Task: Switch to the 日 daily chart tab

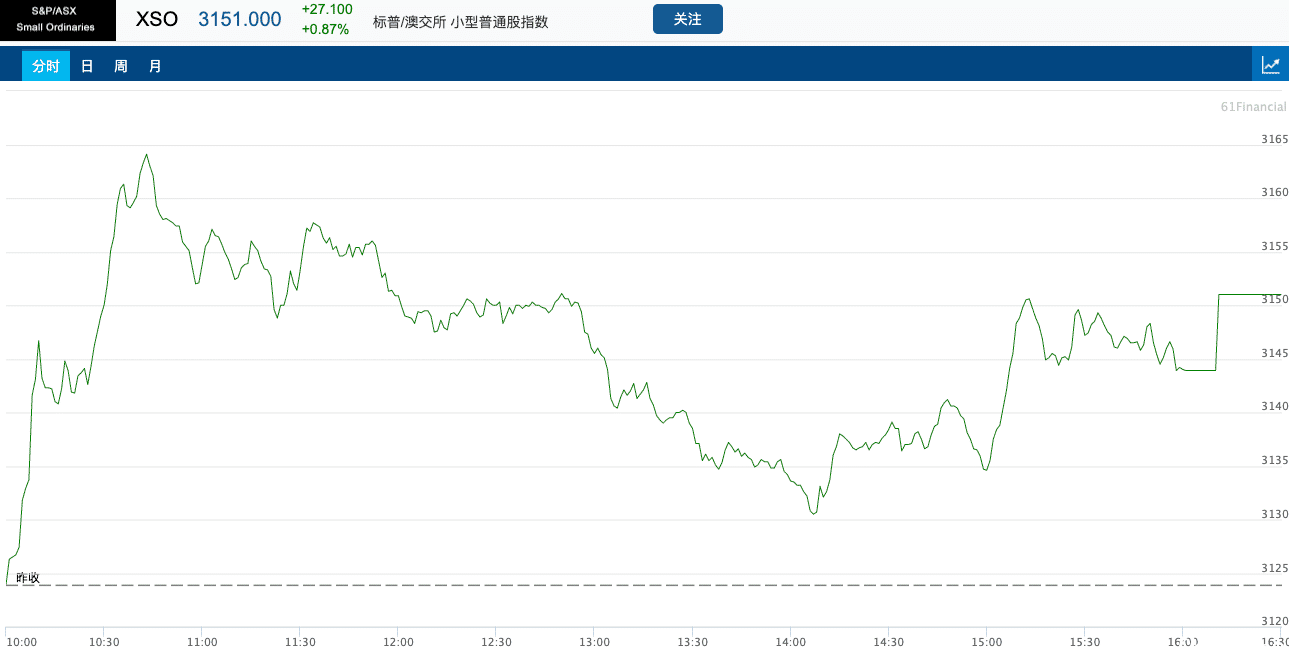Action: [x=87, y=66]
